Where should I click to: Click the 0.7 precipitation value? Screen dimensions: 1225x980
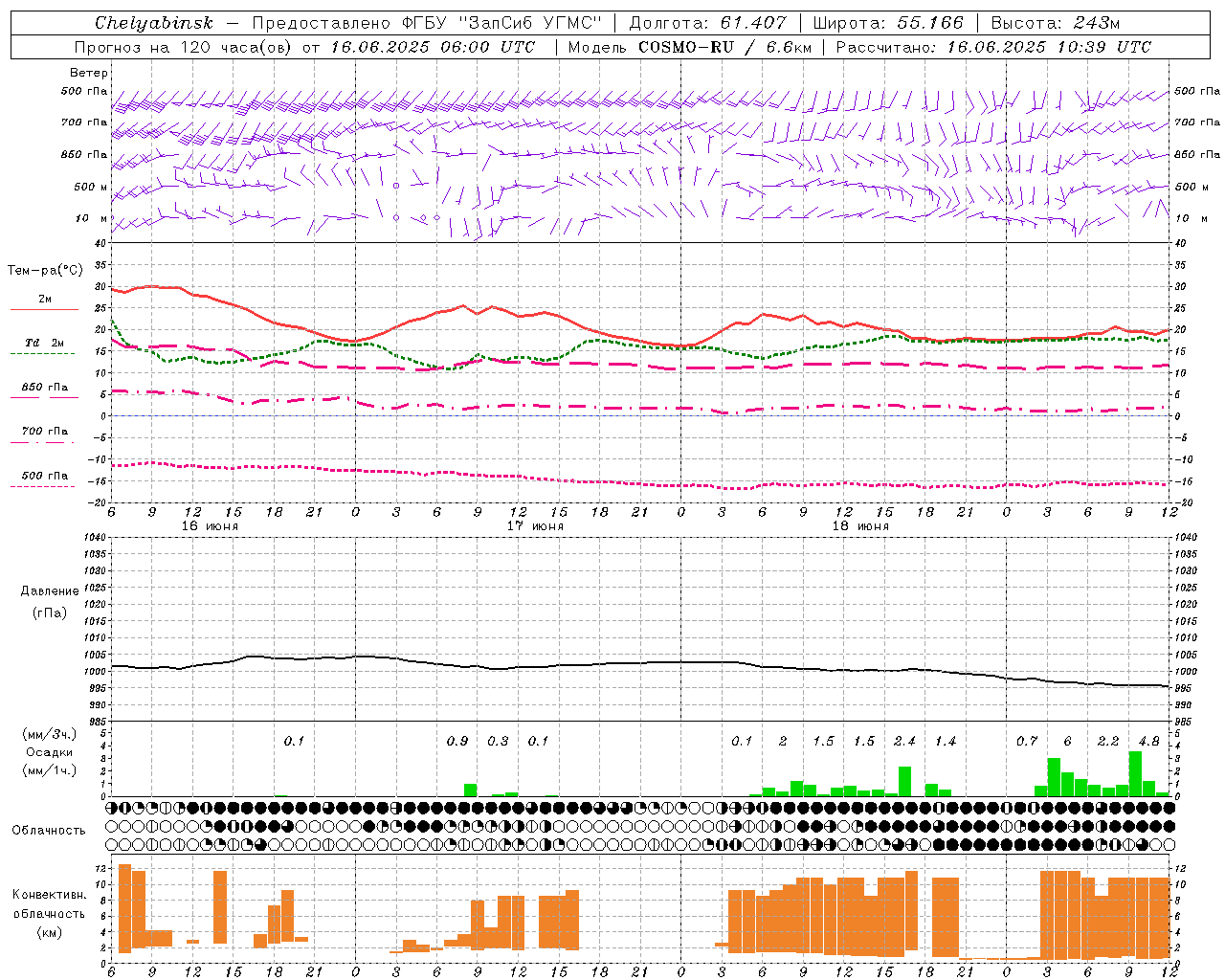click(1027, 742)
